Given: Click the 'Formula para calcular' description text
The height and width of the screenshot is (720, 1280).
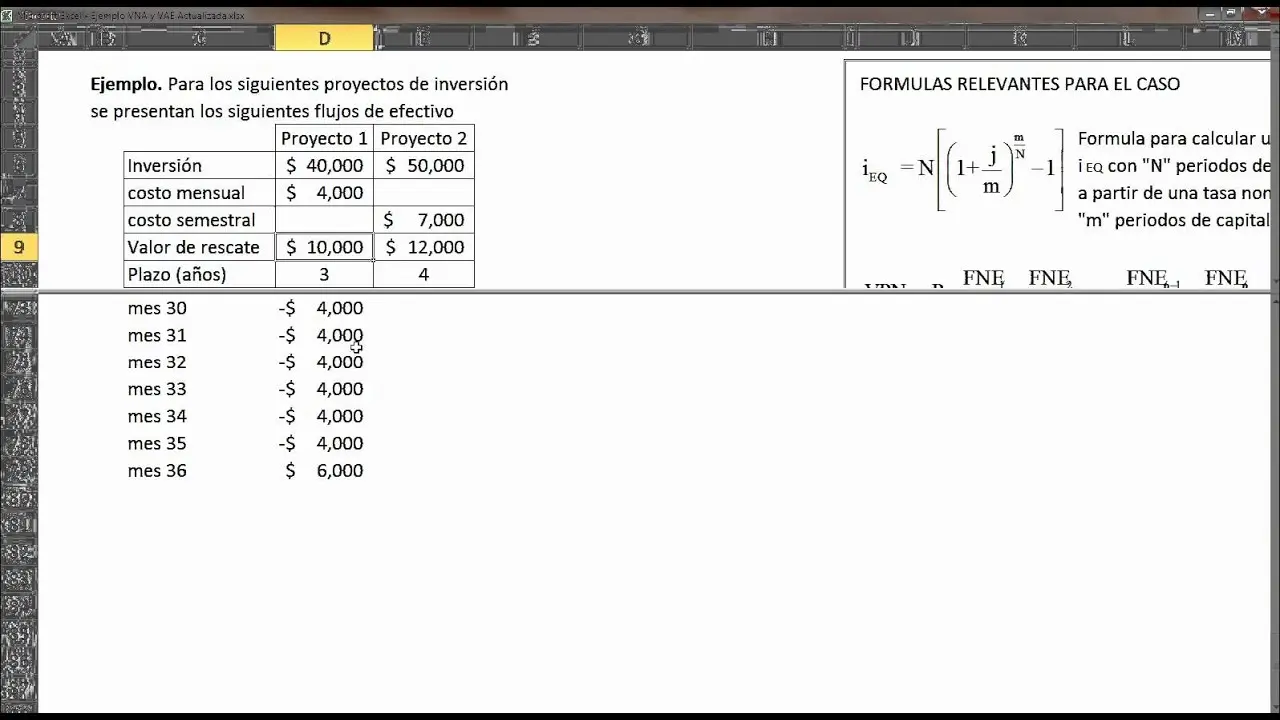Looking at the screenshot, I should click(x=1174, y=139).
